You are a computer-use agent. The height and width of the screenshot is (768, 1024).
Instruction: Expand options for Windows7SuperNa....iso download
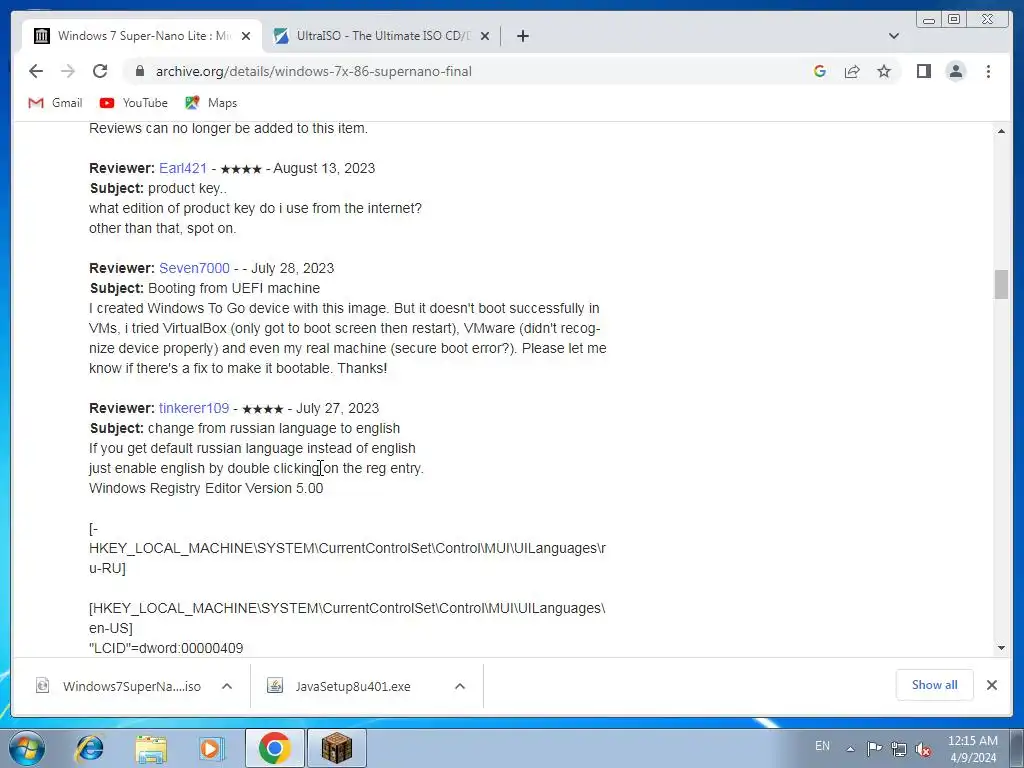pyautogui.click(x=227, y=686)
